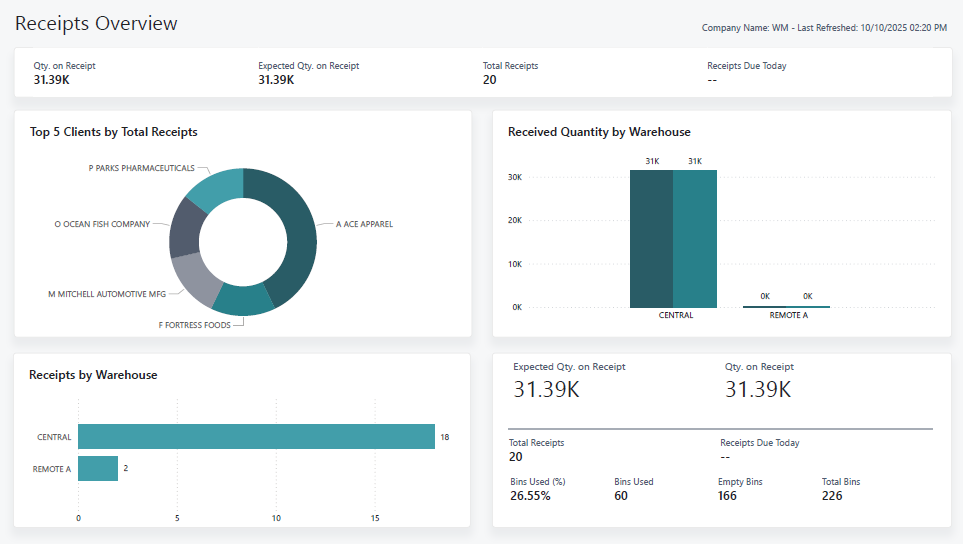Select the Bins Used value 60
Viewport: 963px width, 544px height.
(x=621, y=496)
